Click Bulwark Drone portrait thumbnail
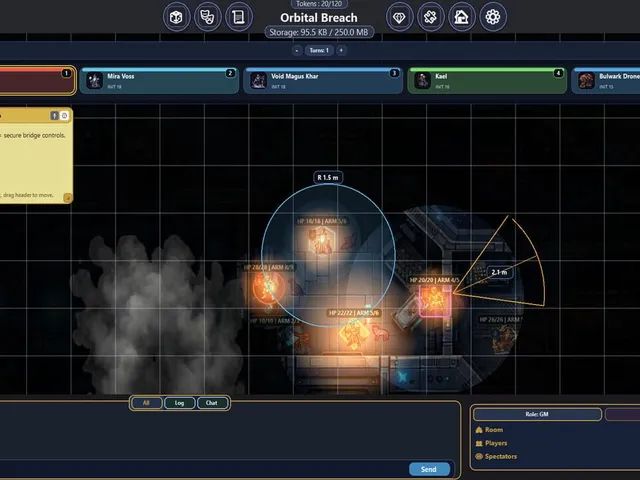This screenshot has height=480, width=640. click(x=587, y=80)
